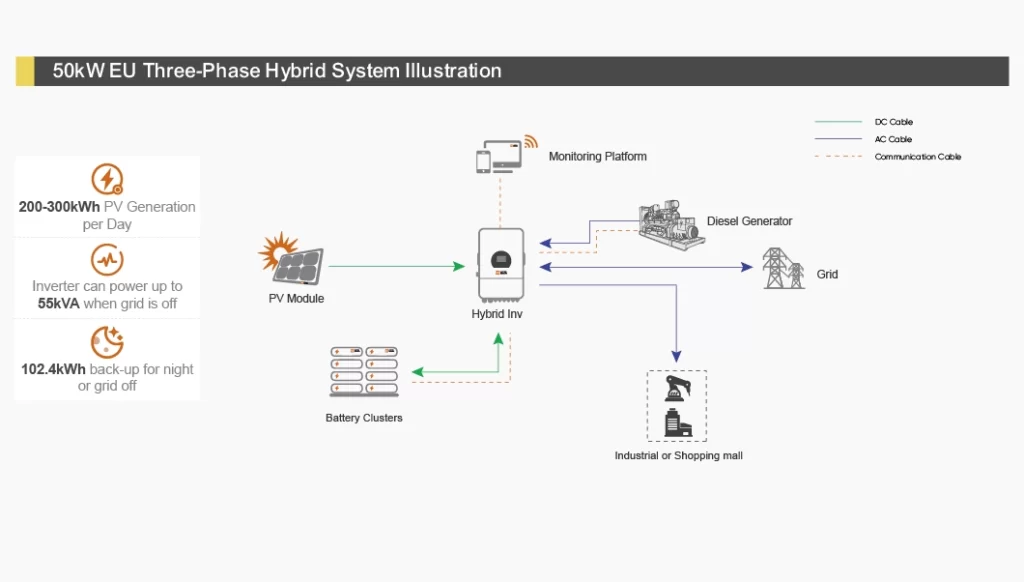
Task: Click the 'Grid' label
Action: [x=827, y=274]
